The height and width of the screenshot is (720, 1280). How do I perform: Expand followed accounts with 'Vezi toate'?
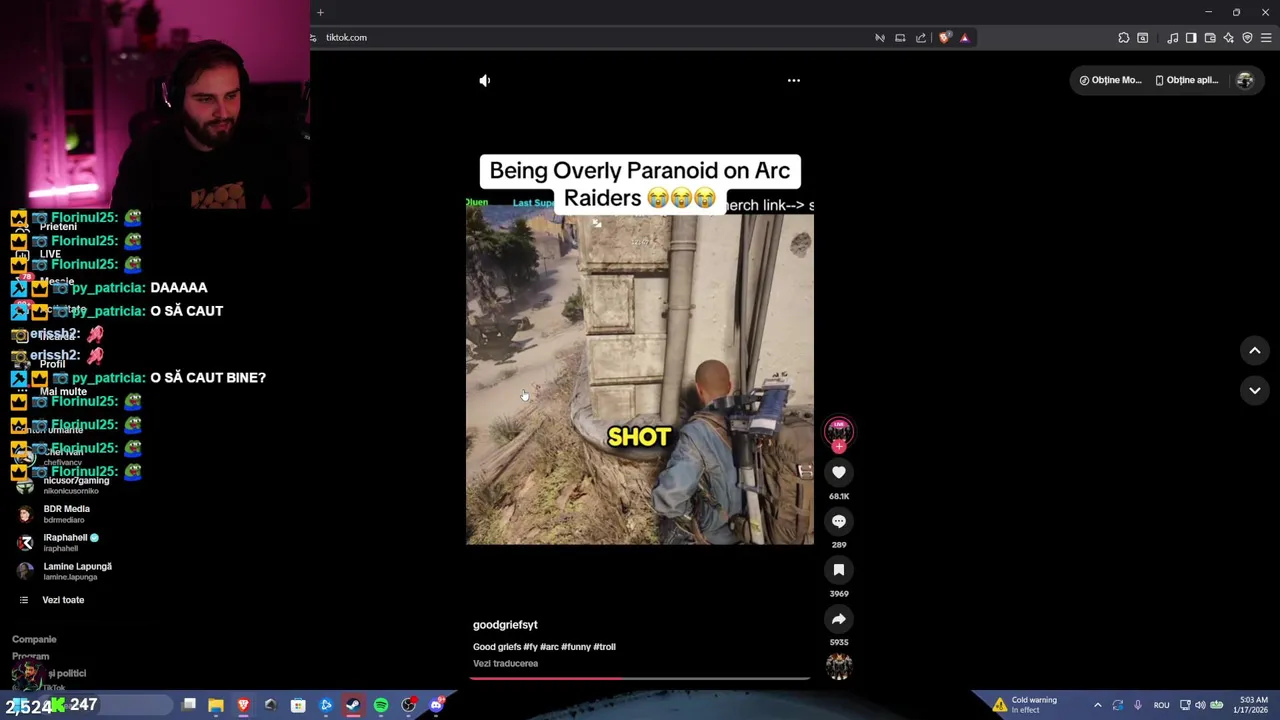point(63,600)
